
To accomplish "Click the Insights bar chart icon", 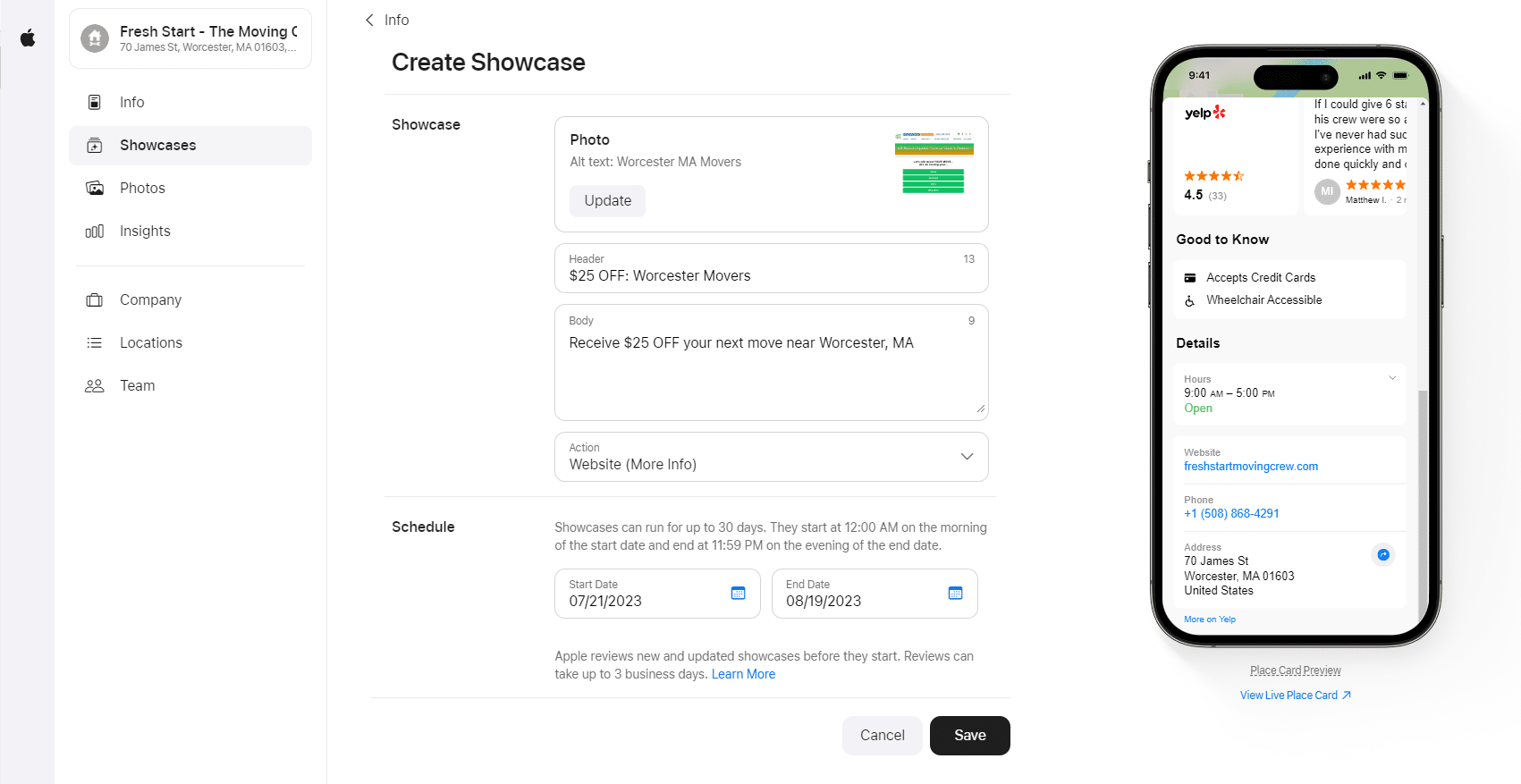I will (x=95, y=232).
